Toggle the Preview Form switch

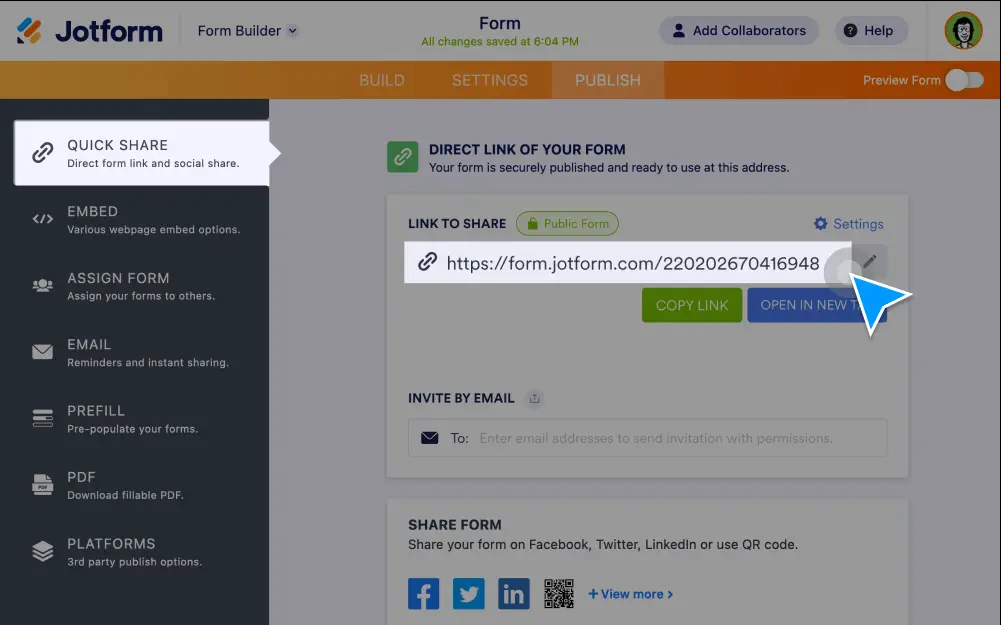tap(964, 80)
